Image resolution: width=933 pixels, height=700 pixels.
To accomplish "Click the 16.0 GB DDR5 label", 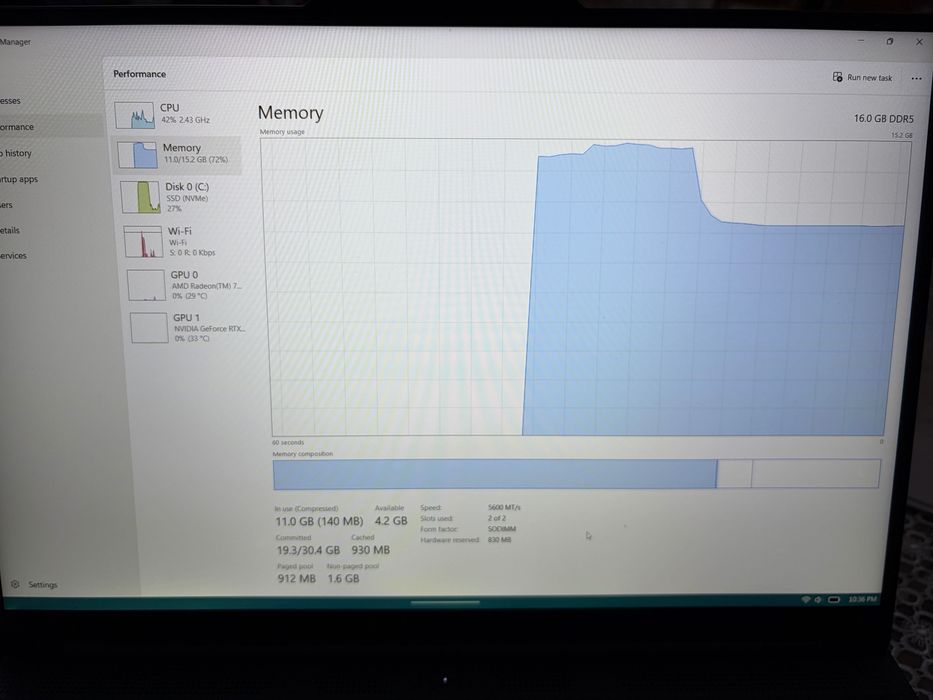I will (x=883, y=118).
